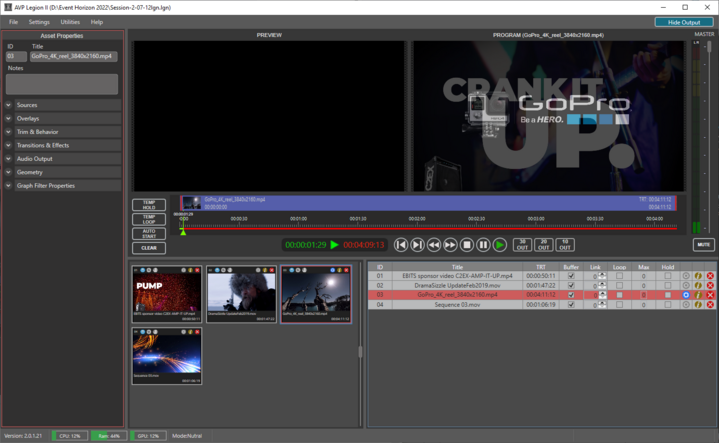Click the Play button in transport controls
The height and width of the screenshot is (443, 719).
[x=500, y=244]
